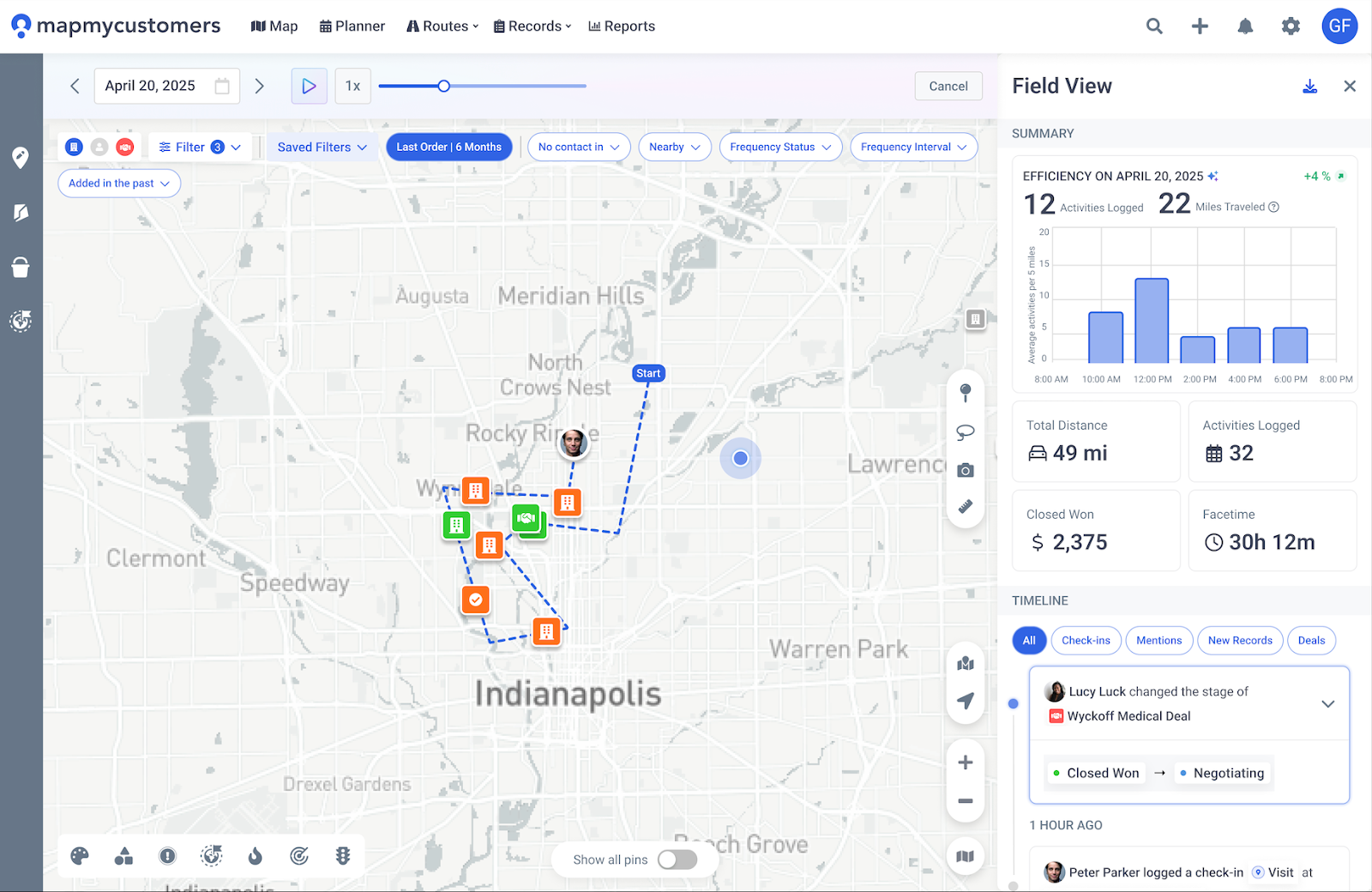Image resolution: width=1372 pixels, height=892 pixels.
Task: Click the folded map style icon
Action: tap(966, 856)
